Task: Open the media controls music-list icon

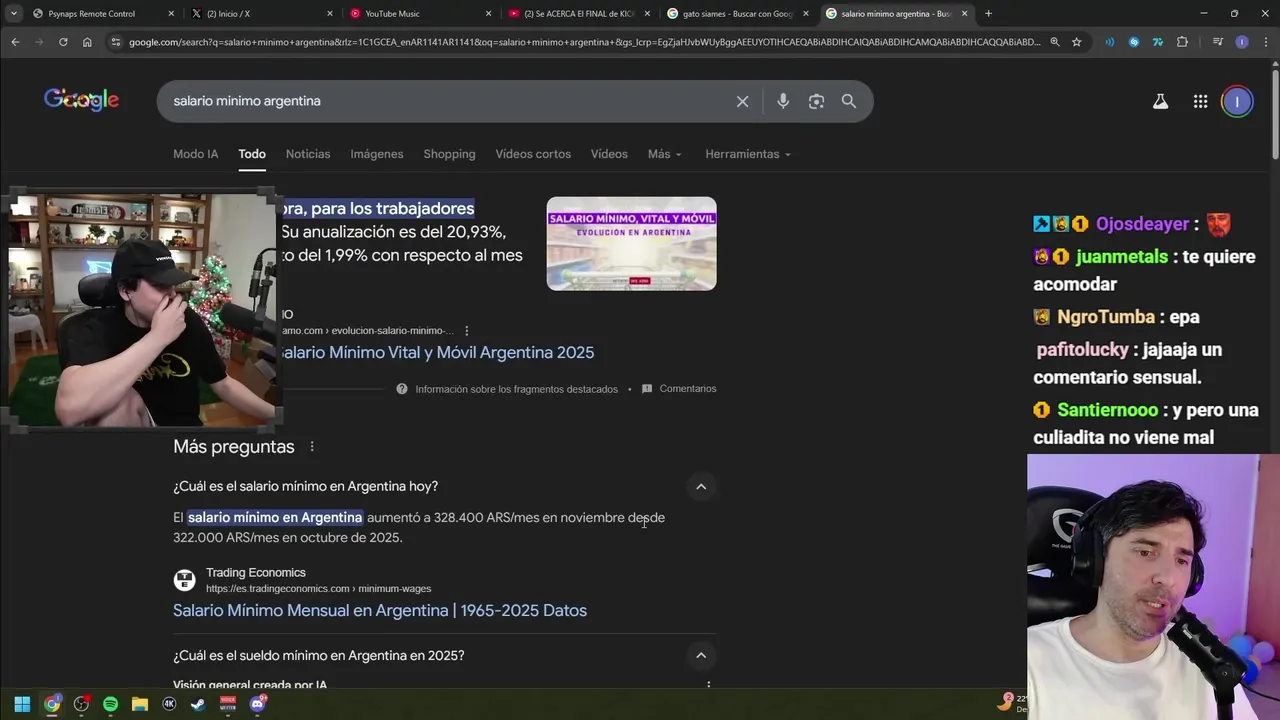Action: (x=1217, y=42)
